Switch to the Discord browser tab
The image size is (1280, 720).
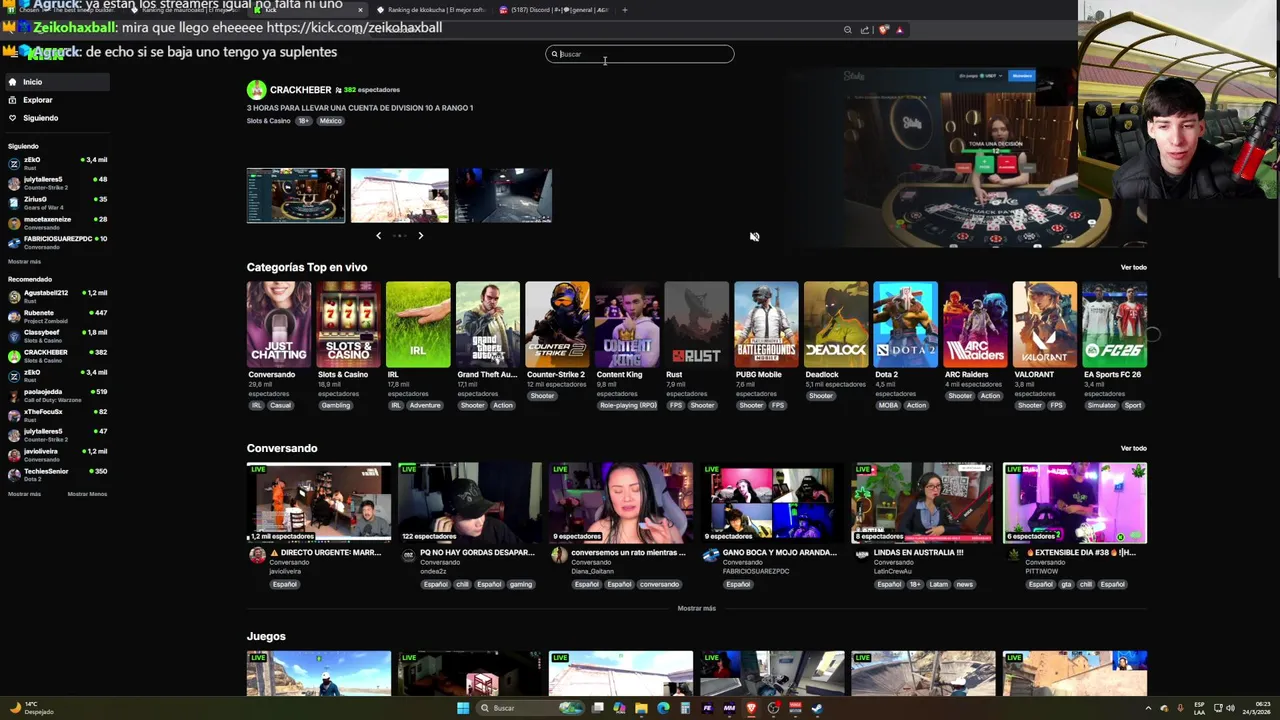(x=553, y=10)
